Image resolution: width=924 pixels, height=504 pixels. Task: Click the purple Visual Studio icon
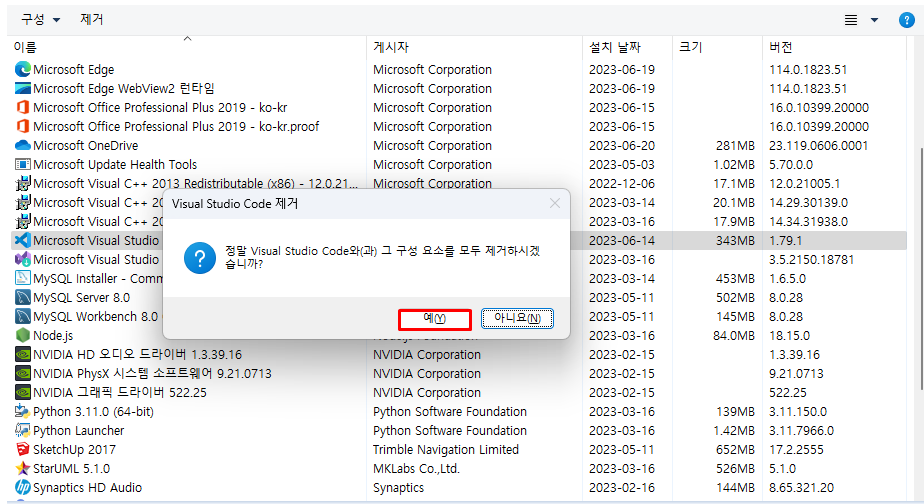click(x=22, y=259)
